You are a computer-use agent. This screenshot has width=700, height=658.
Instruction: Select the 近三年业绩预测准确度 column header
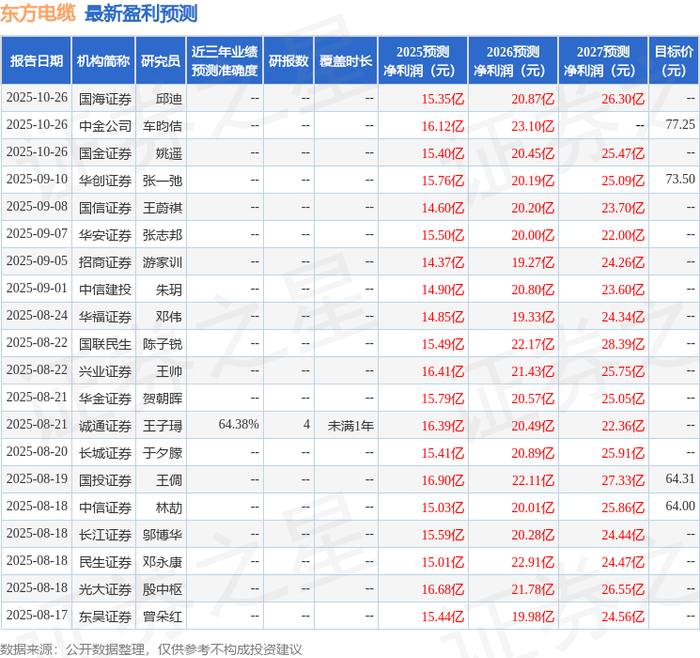point(225,61)
